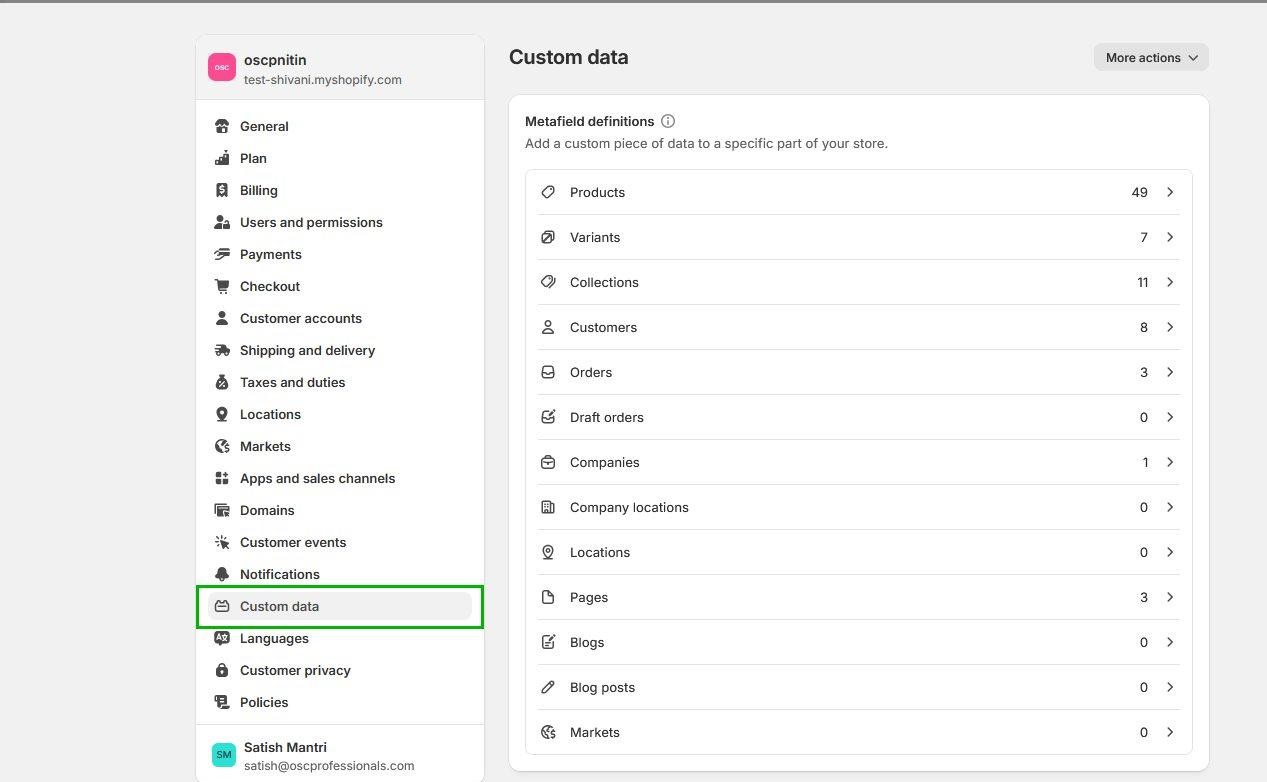Open the More actions dropdown
This screenshot has height=782, width=1267.
pyautogui.click(x=1150, y=58)
